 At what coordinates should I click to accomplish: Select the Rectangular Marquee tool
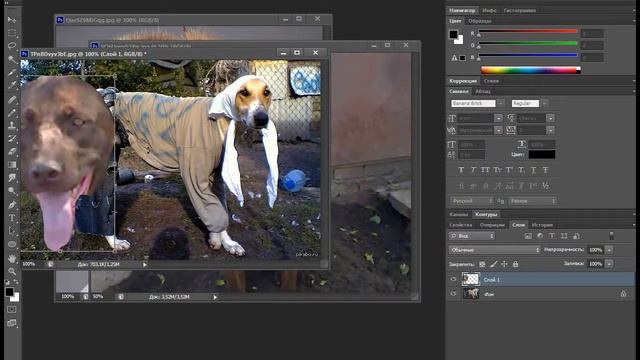[12, 33]
